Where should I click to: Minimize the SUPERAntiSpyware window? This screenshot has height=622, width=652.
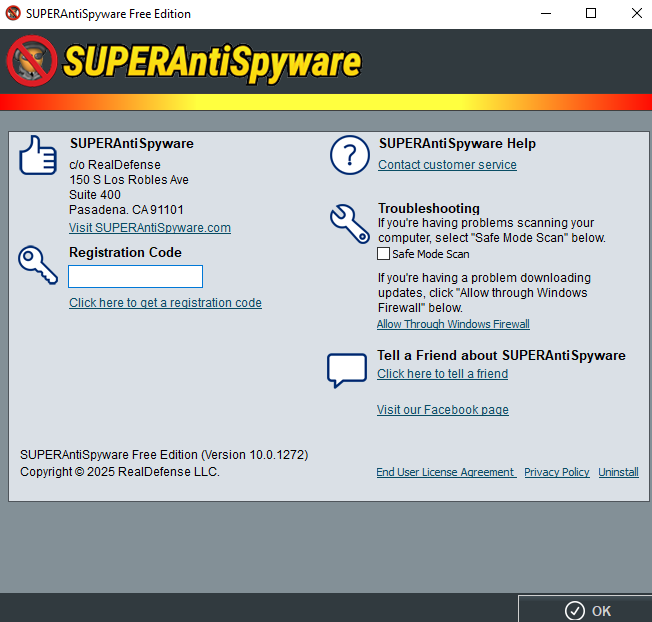coord(546,13)
